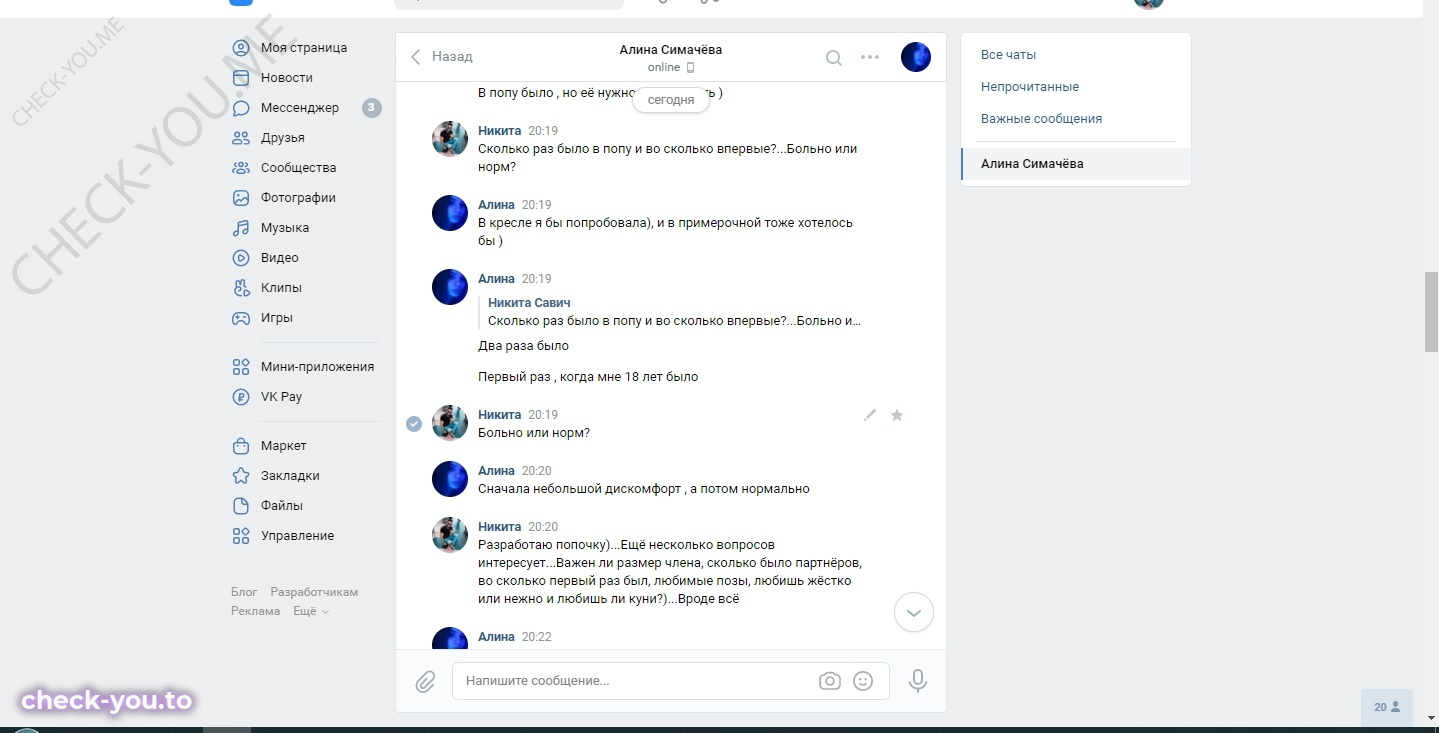Viewport: 1439px width, 733px height.
Task: Open the Music note icon
Action: pyautogui.click(x=241, y=228)
